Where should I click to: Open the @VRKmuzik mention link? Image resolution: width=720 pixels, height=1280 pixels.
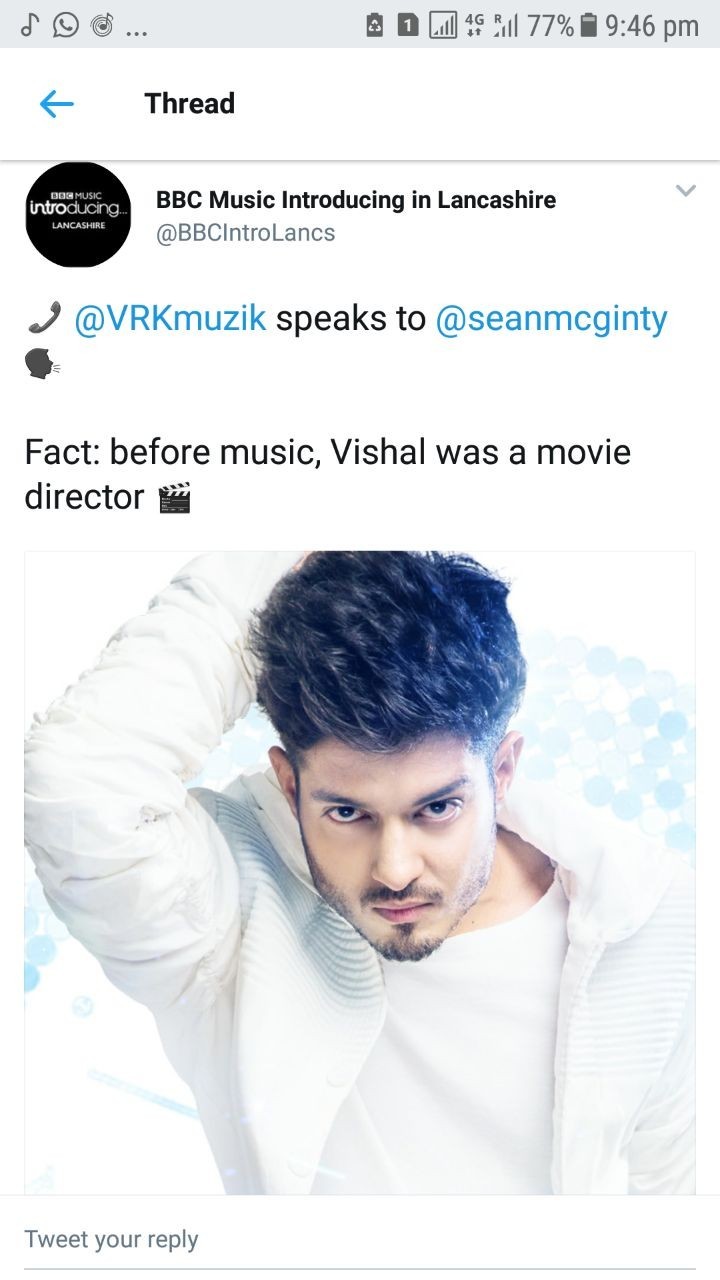(x=170, y=319)
